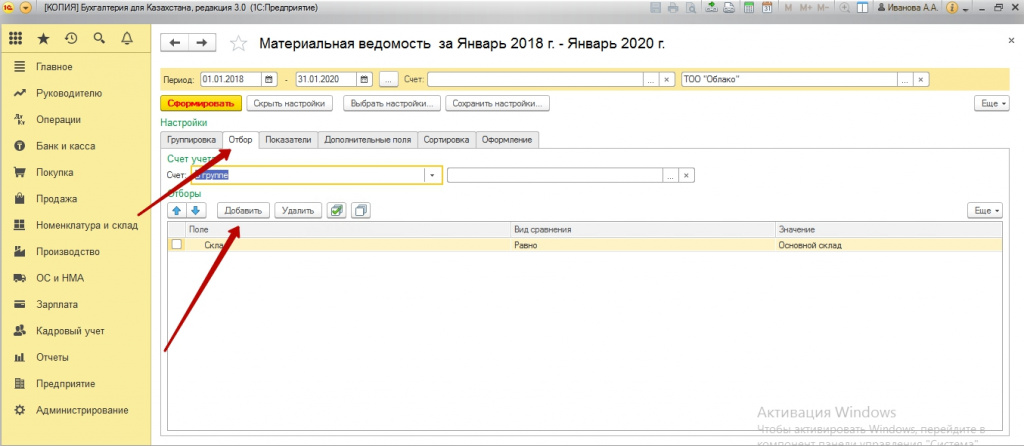This screenshot has width=1024, height=446.
Task: Open print preview icon in title bar
Action: pos(690,8)
